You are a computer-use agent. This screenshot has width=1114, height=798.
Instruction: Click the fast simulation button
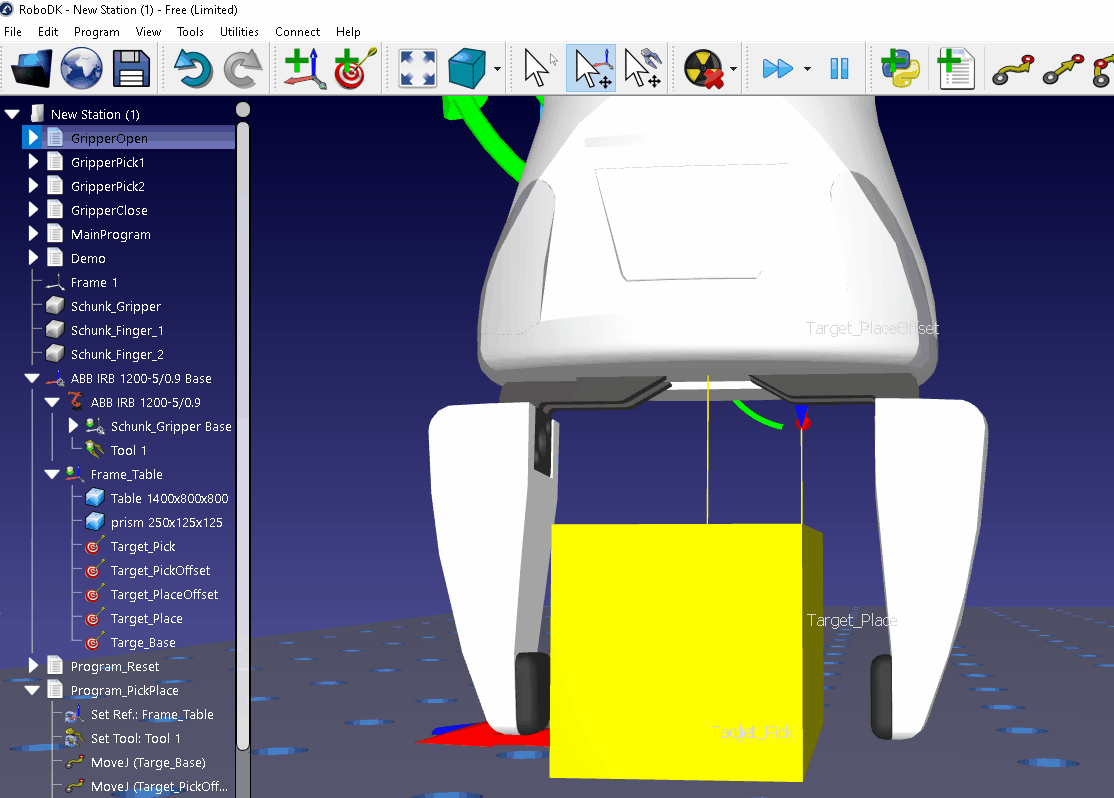tap(777, 68)
